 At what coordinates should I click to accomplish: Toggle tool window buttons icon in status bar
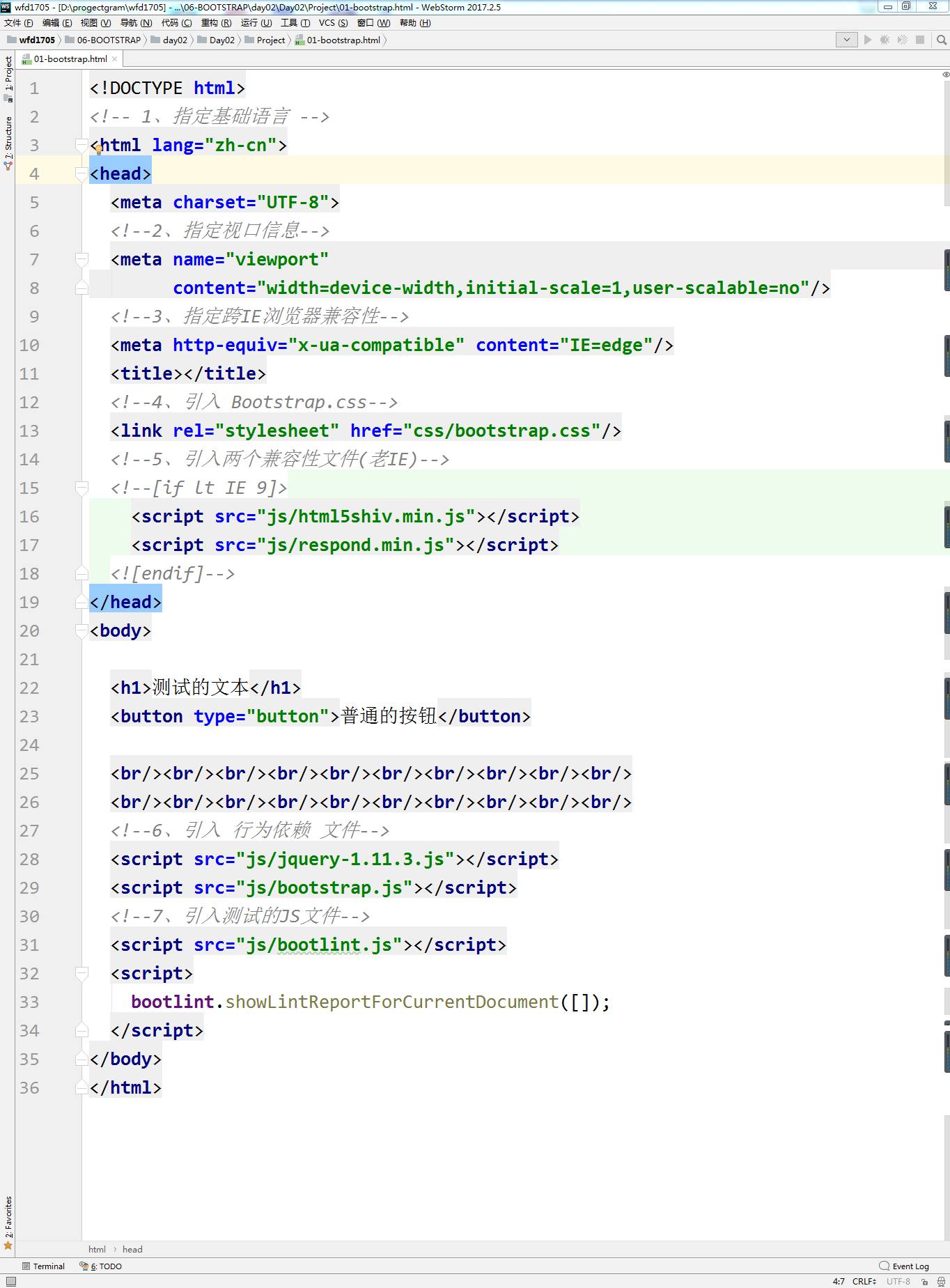tap(10, 1281)
